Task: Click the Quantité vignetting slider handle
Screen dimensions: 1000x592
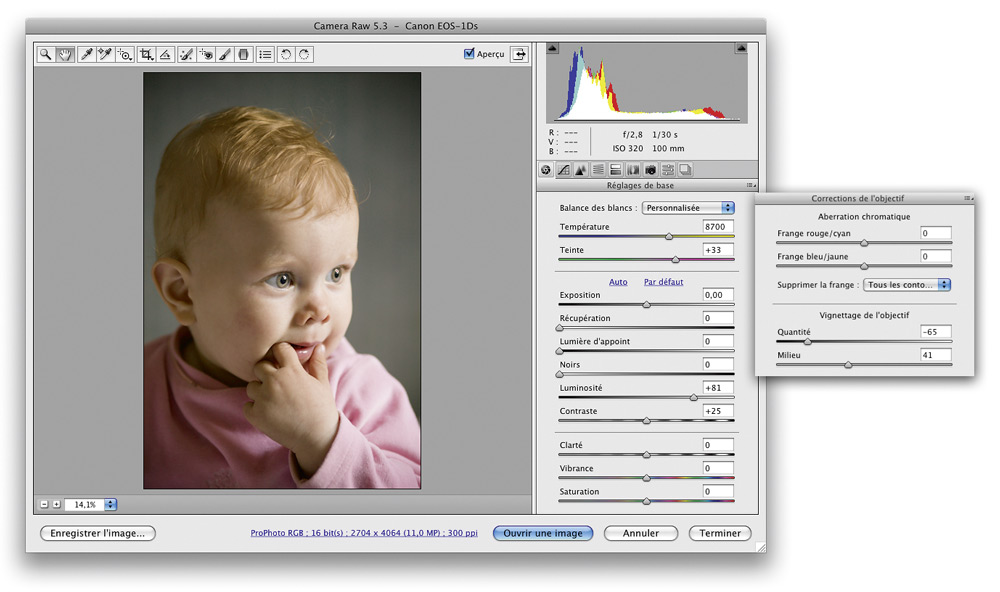Action: [x=807, y=342]
